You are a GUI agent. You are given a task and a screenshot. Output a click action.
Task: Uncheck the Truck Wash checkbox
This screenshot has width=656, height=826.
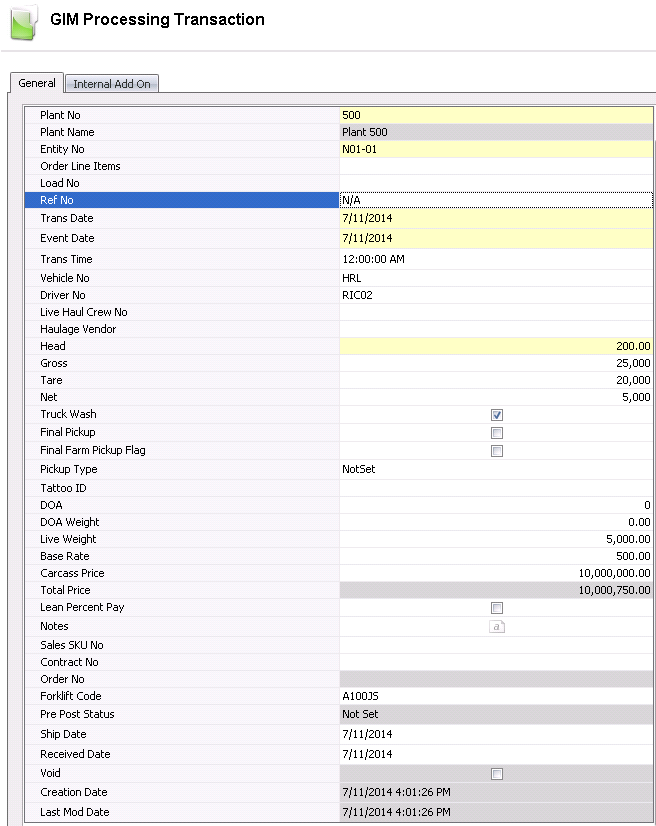[497, 415]
